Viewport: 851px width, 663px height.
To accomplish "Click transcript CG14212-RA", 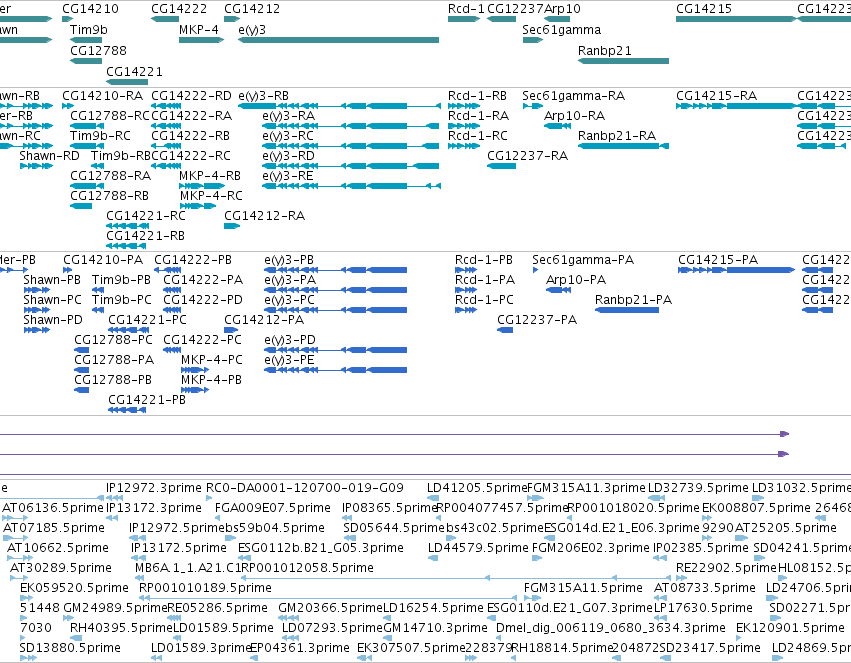I will point(265,216).
